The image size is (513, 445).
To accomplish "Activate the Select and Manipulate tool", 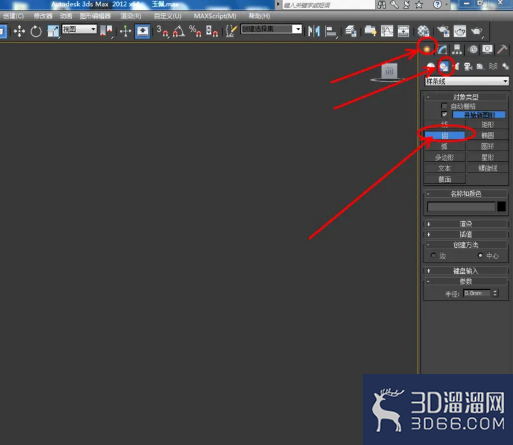I will tap(125, 32).
